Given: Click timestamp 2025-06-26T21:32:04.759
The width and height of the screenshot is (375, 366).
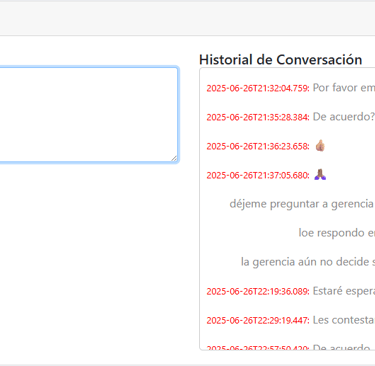Looking at the screenshot, I should click(258, 88).
